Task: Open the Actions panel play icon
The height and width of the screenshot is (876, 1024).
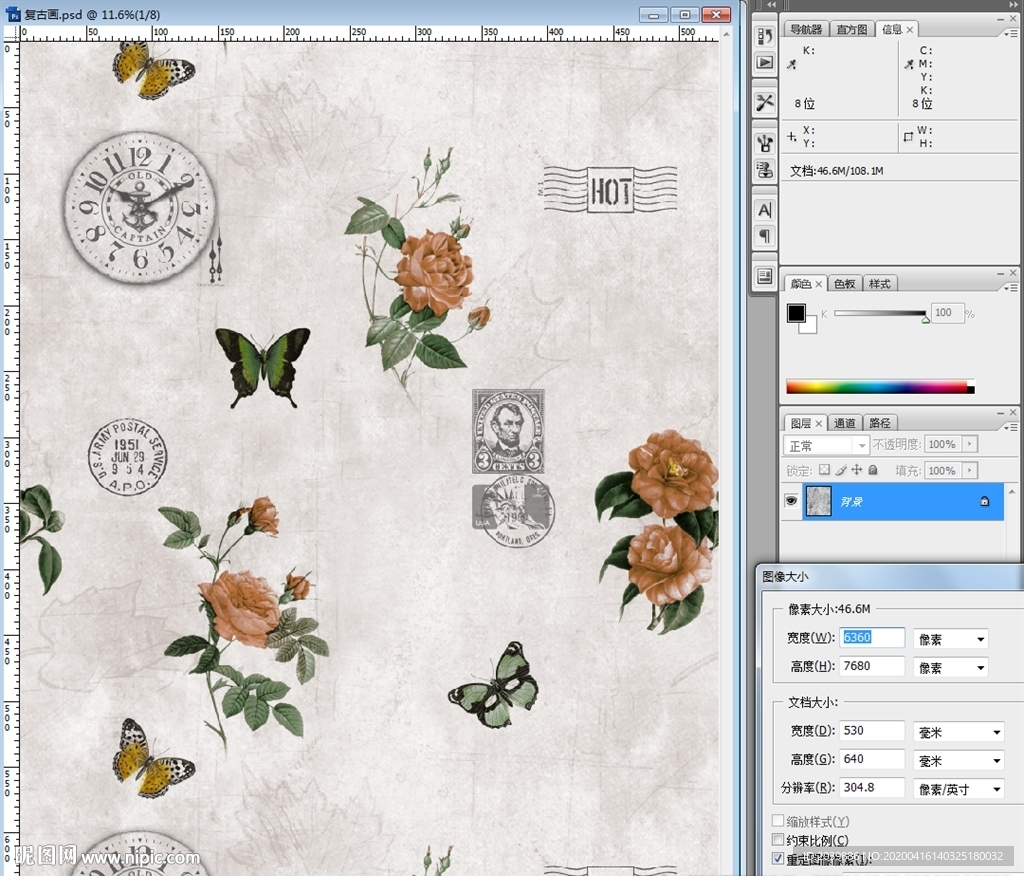Action: 765,62
